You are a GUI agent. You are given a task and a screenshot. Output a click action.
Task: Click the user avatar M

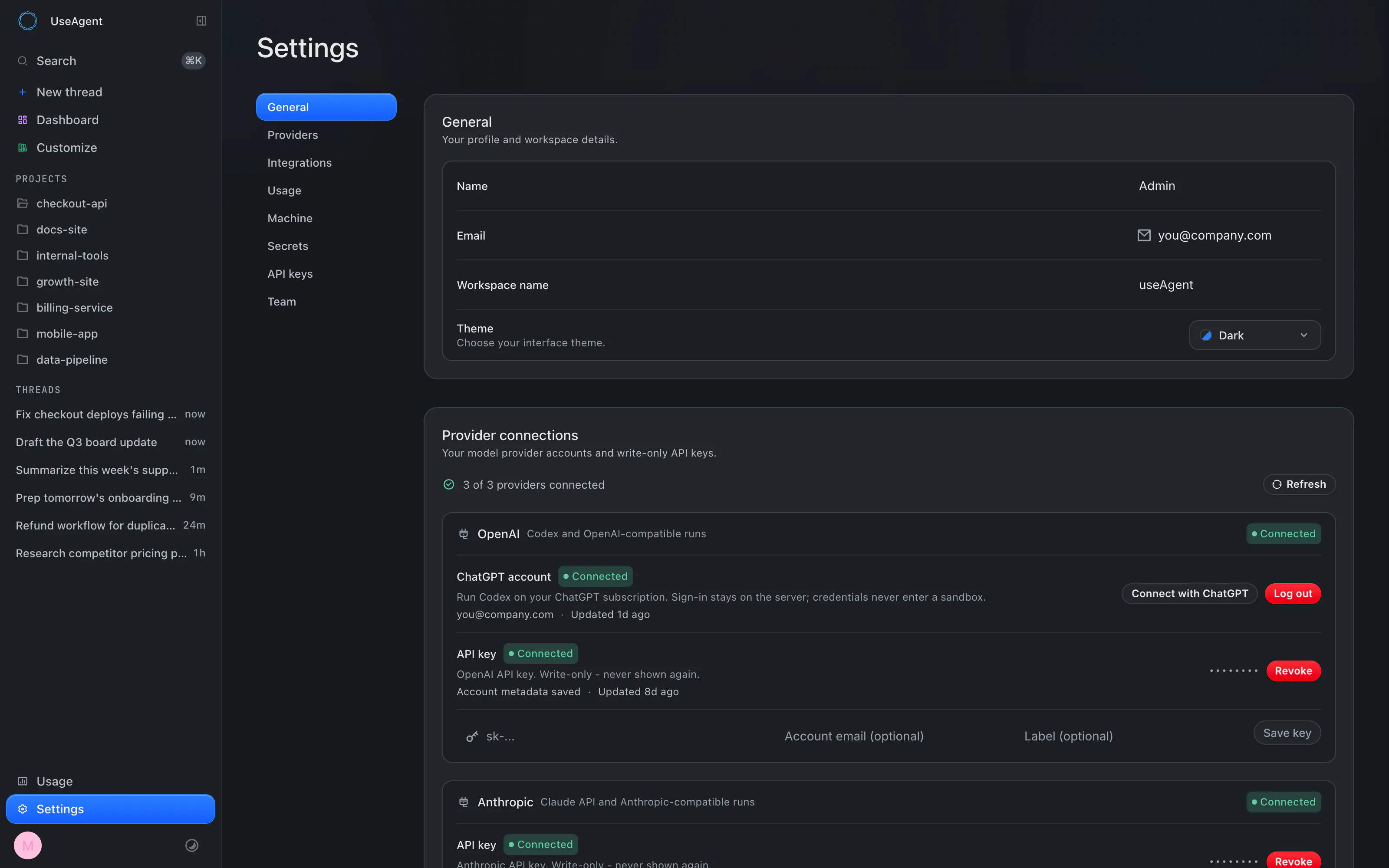[27, 845]
